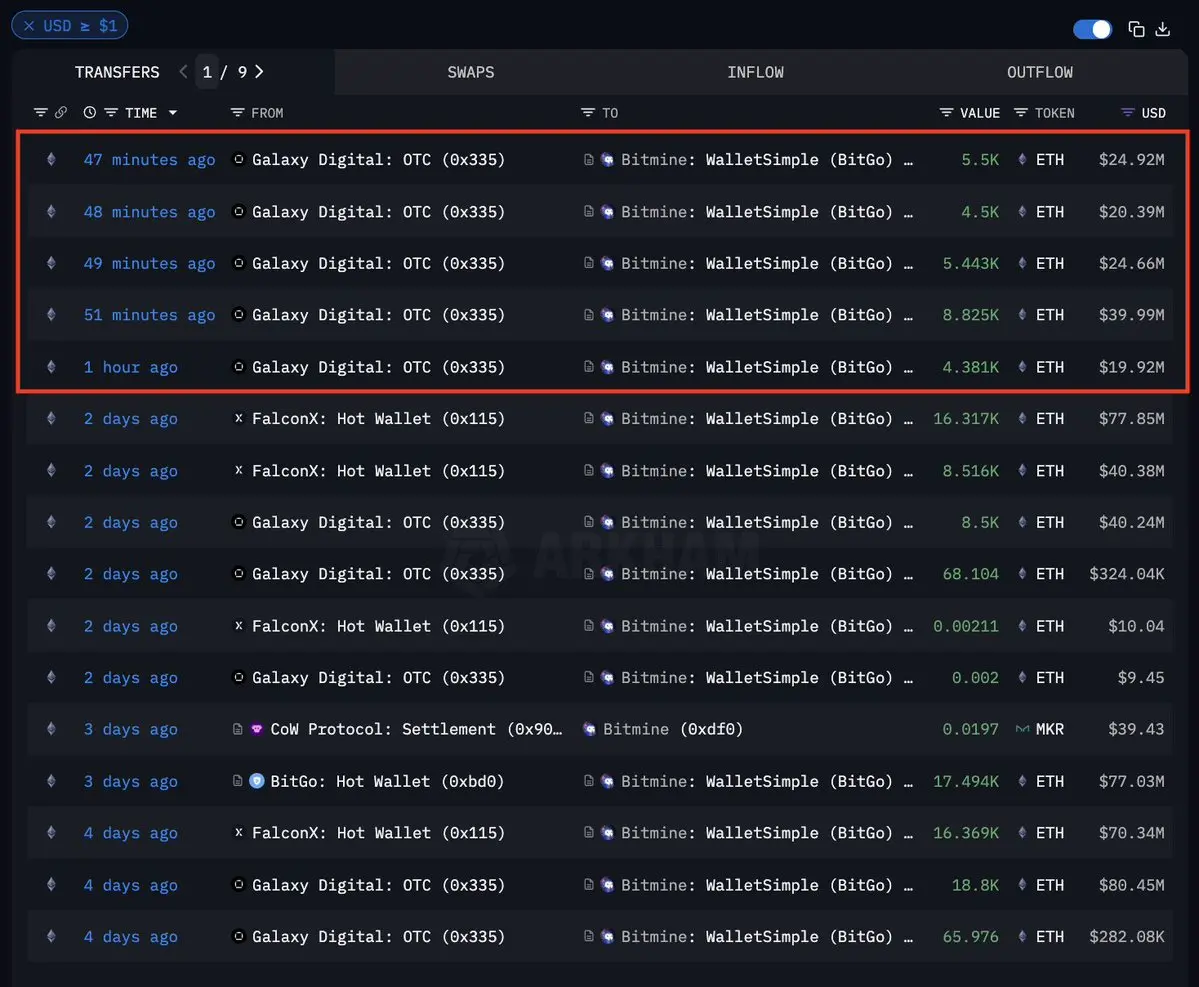Open the FROM column filter
The width and height of the screenshot is (1199, 987).
point(237,112)
